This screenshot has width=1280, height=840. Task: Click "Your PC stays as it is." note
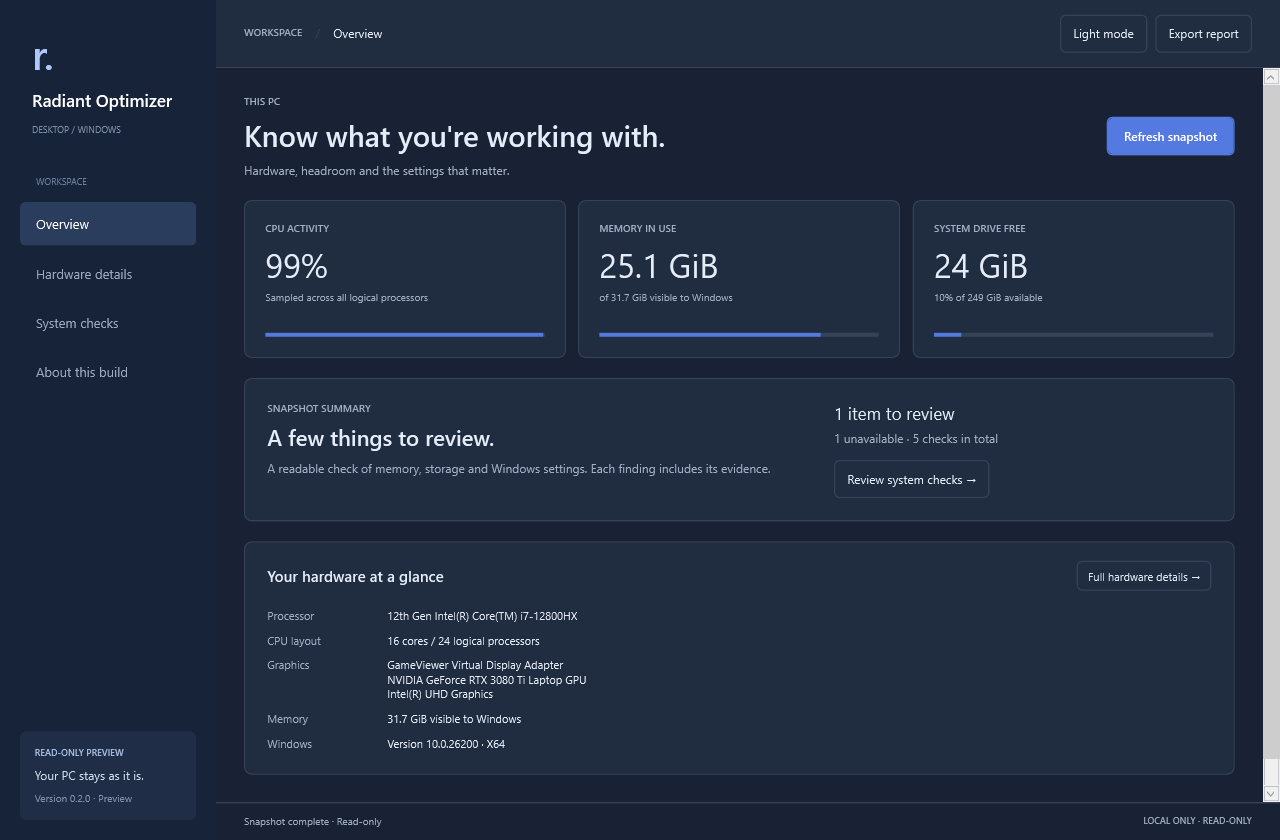click(x=89, y=776)
